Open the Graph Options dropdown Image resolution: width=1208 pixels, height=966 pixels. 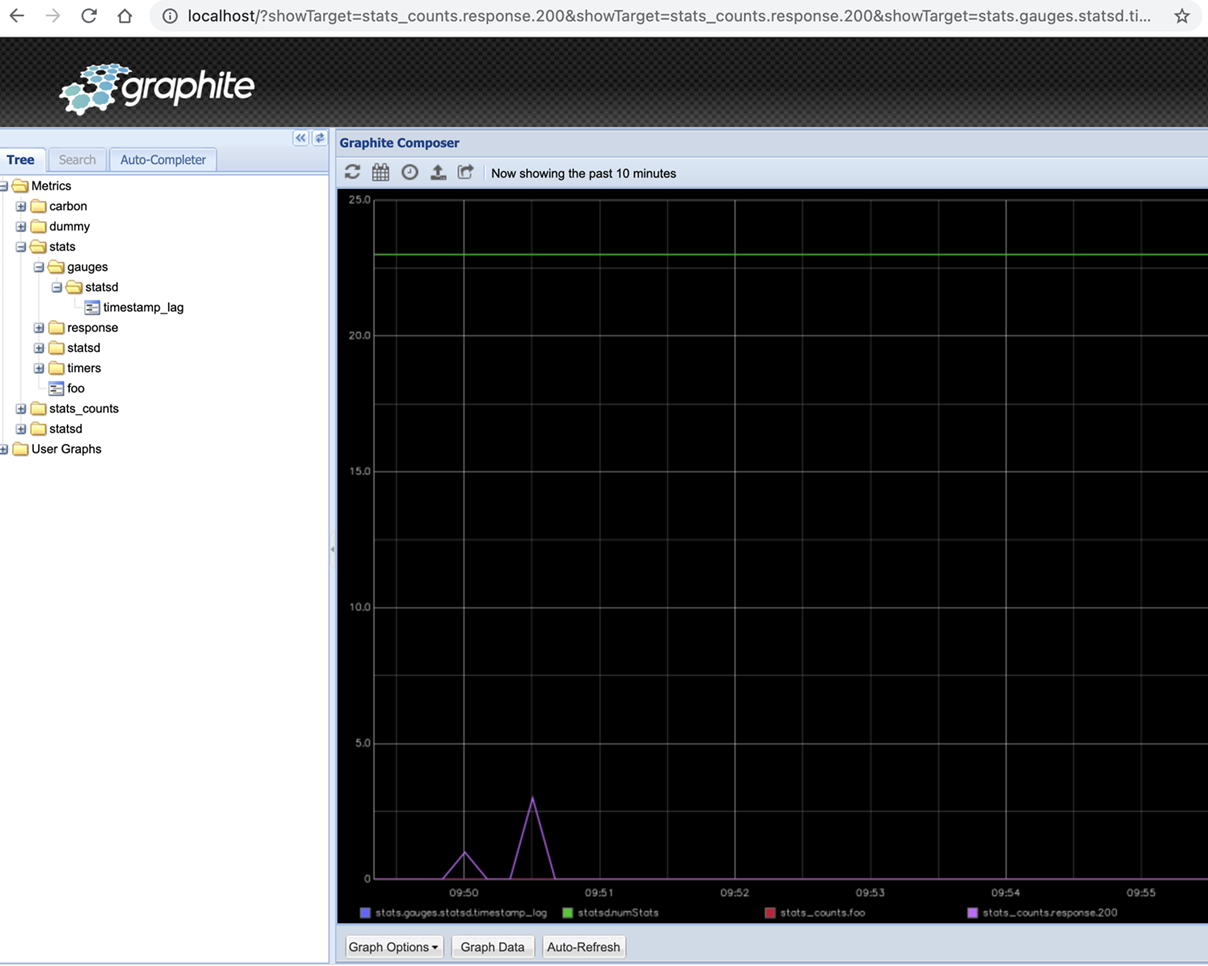point(394,947)
